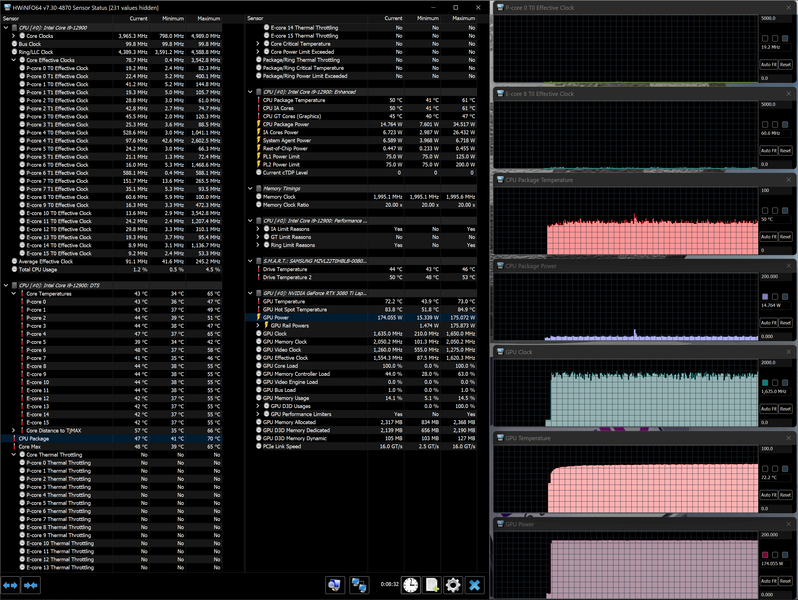This screenshot has height=600, width=798.
Task: Toggle the rightmost box in CPU Package Temperature graph
Action: coord(785,211)
